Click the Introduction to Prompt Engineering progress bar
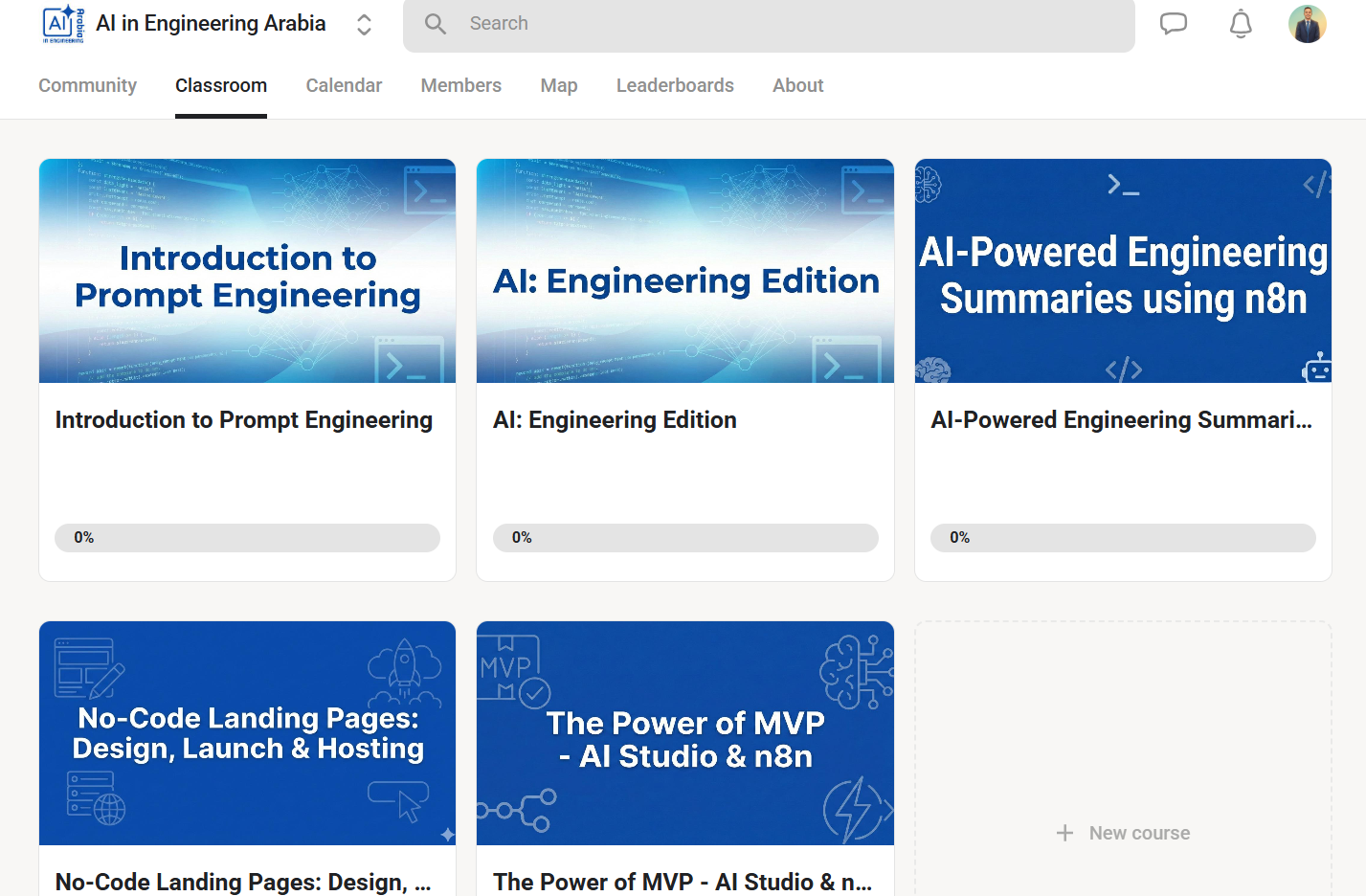Screen dimensions: 1366x896 [247, 538]
